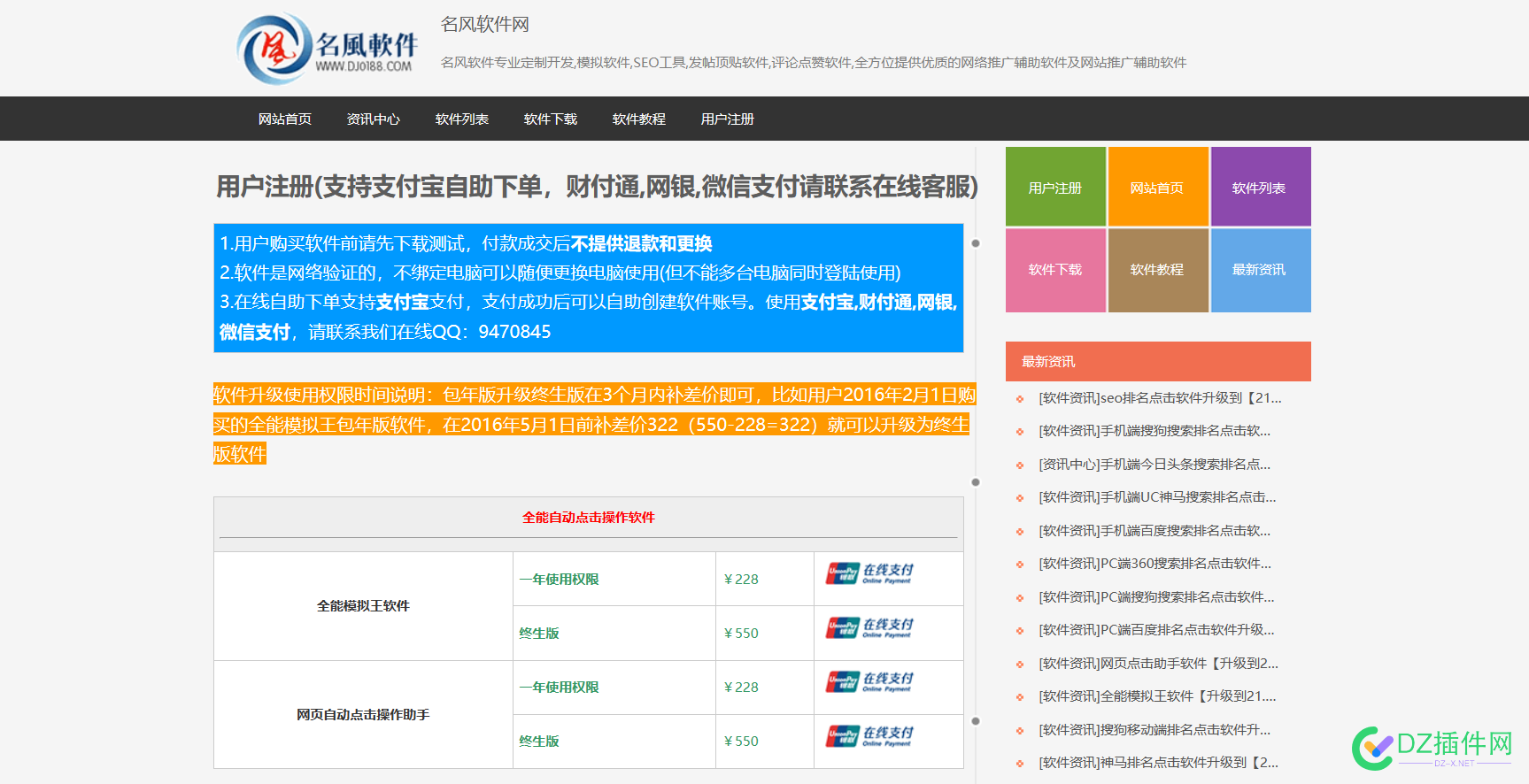Open news: seo排名点击软件升级到【21...
The height and width of the screenshot is (784, 1529).
click(1160, 398)
